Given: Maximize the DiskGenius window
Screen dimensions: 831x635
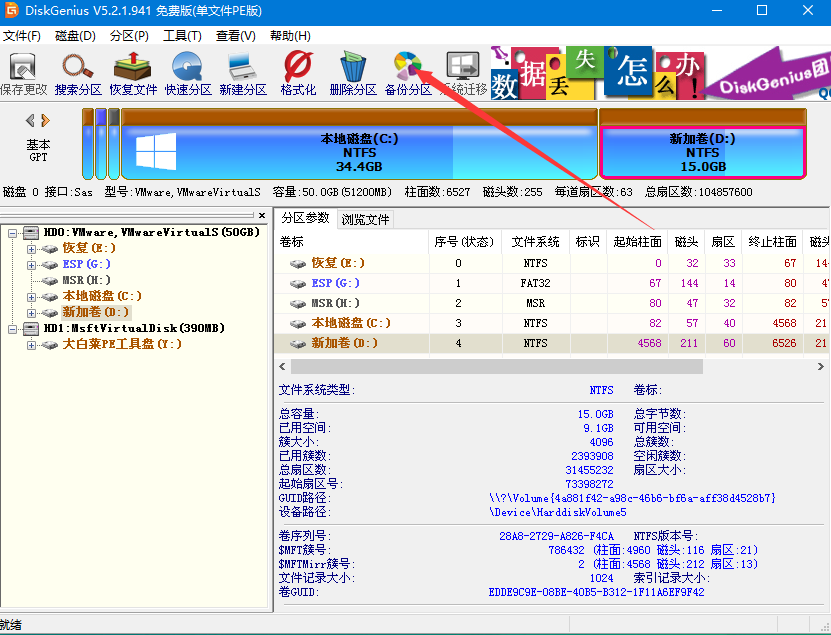Looking at the screenshot, I should [762, 11].
